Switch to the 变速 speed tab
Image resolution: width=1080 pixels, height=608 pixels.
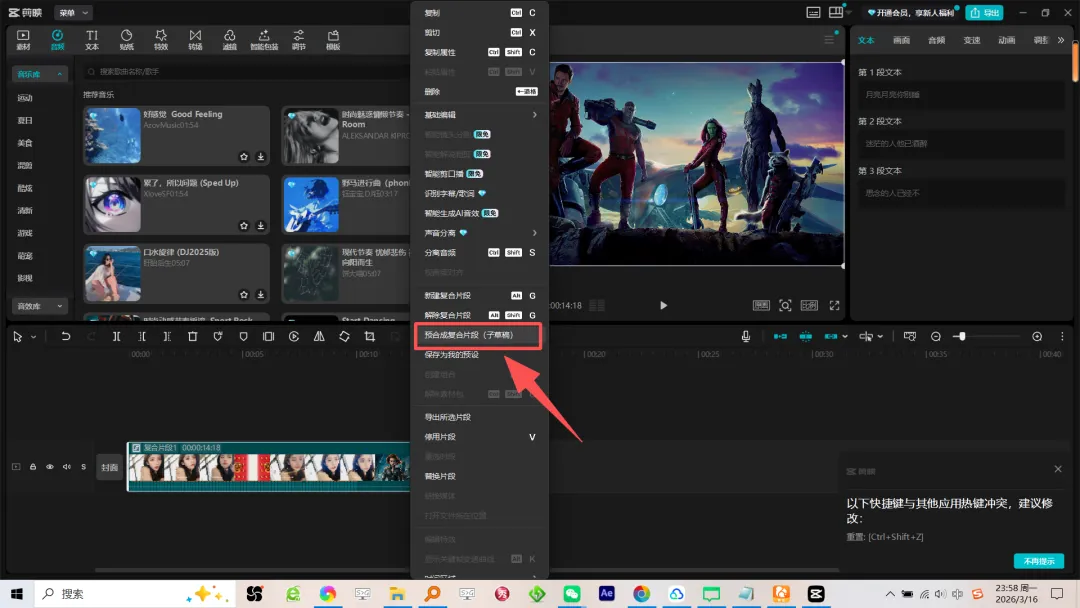point(972,40)
